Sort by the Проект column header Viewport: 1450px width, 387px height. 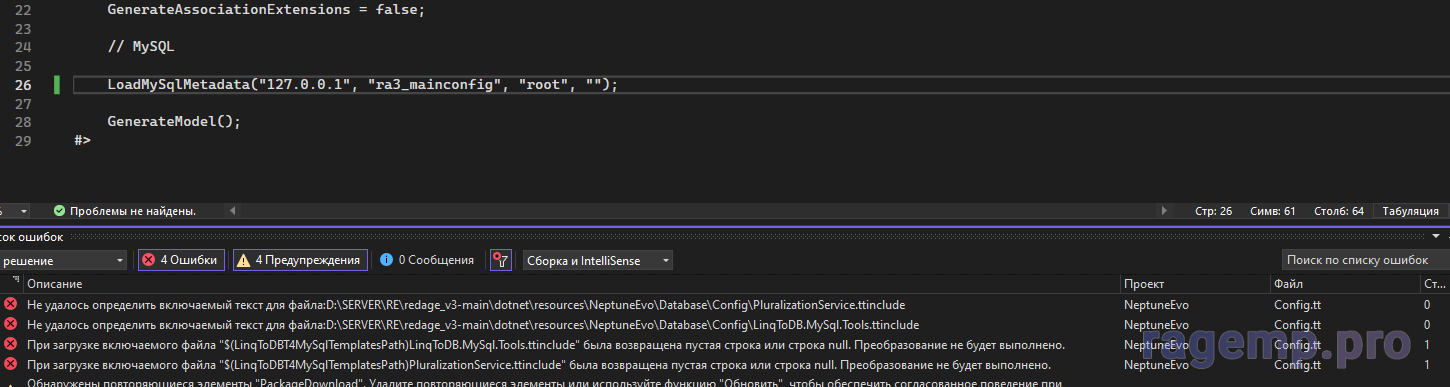click(x=1194, y=285)
